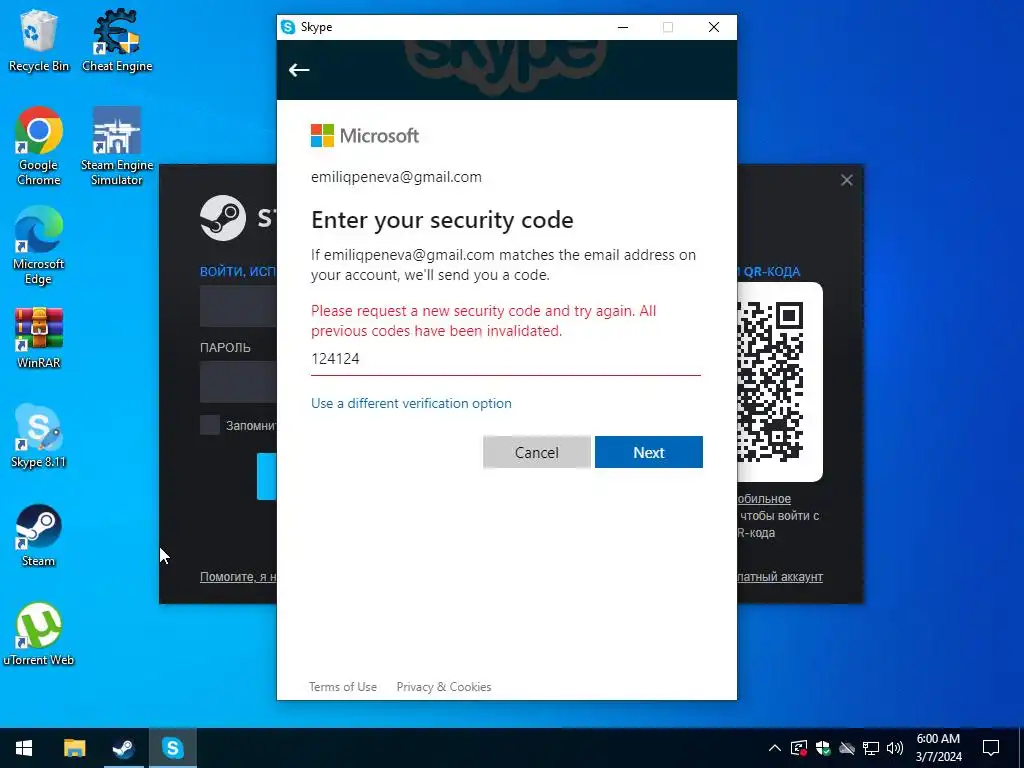The height and width of the screenshot is (768, 1024).
Task: Click the Steam mobile app link
Action: coord(764,499)
